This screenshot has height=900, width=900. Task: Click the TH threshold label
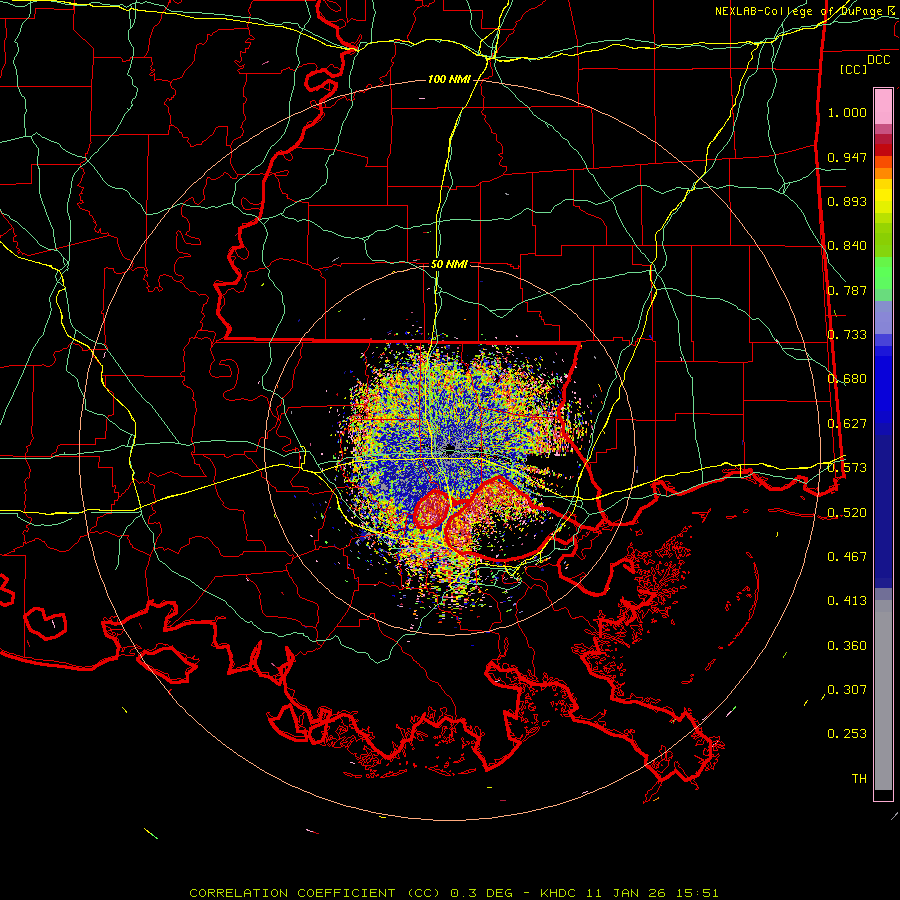pyautogui.click(x=859, y=779)
